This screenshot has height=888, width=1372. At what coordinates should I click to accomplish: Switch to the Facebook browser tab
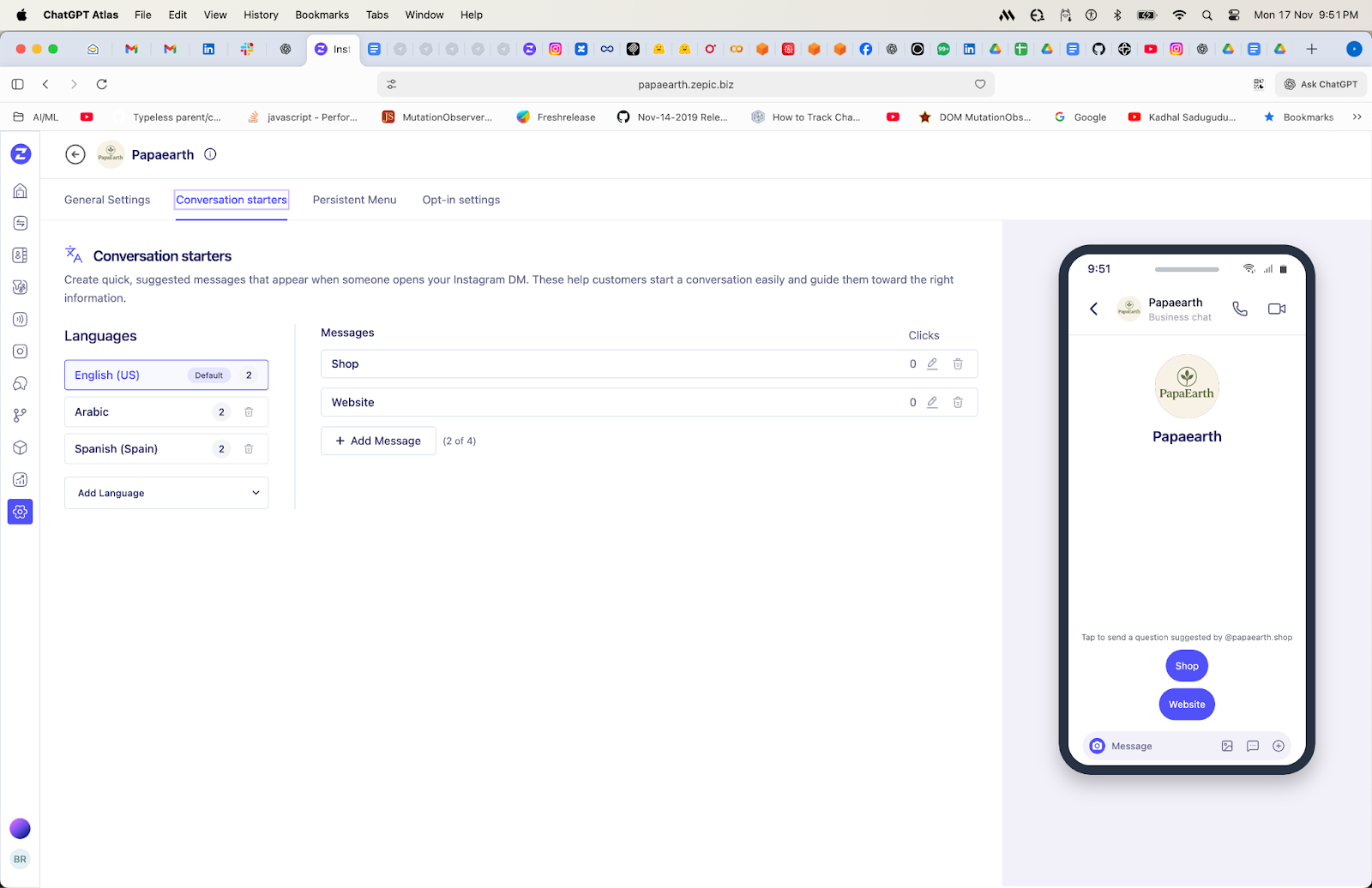point(866,49)
